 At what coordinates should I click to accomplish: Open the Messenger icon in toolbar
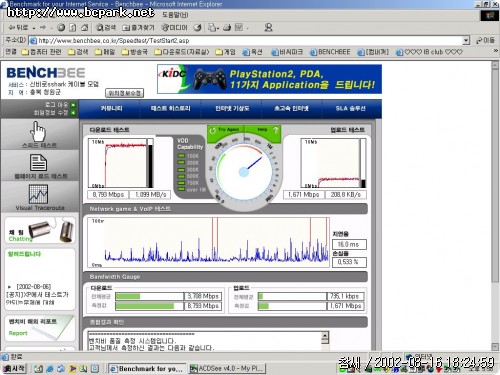(268, 28)
